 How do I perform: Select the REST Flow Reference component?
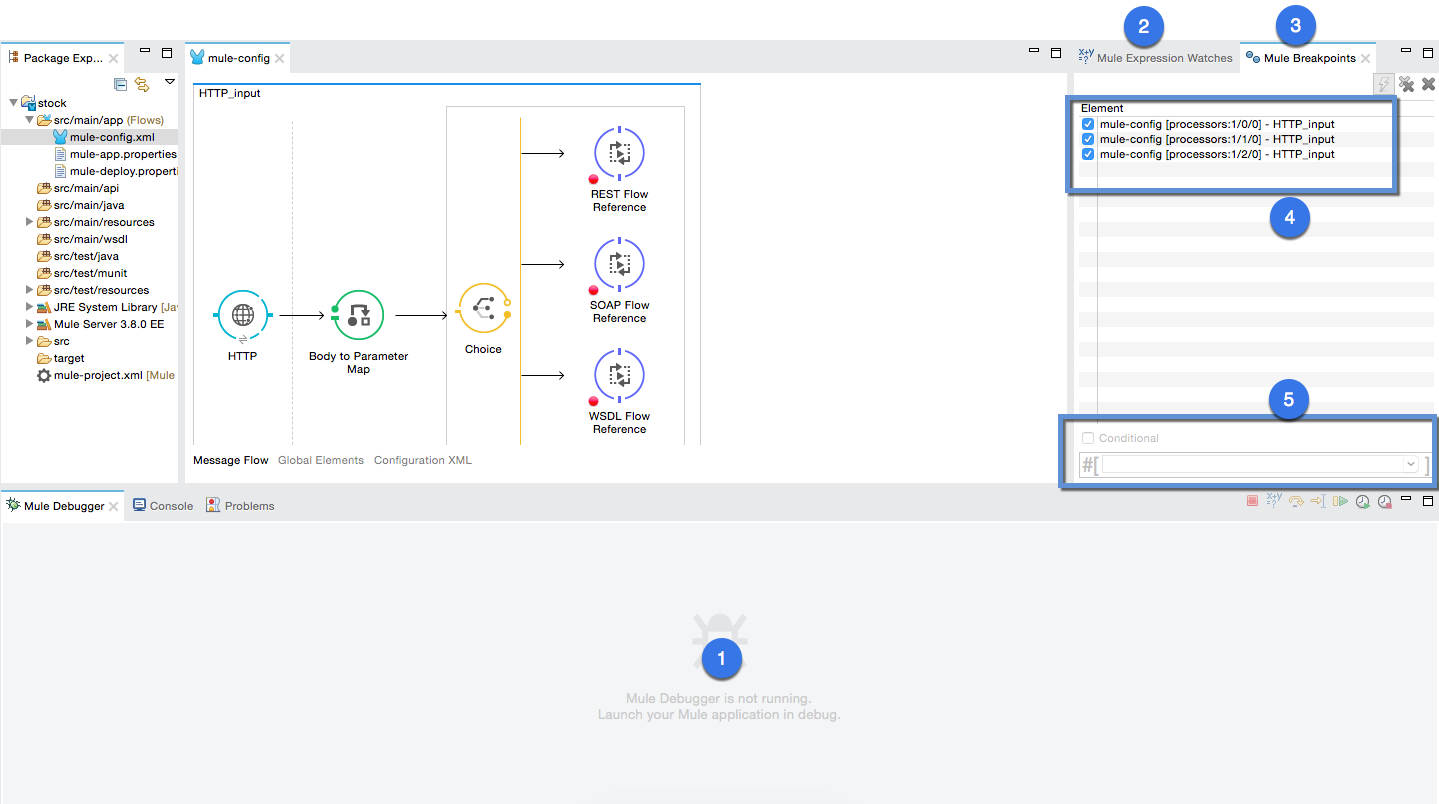click(619, 152)
